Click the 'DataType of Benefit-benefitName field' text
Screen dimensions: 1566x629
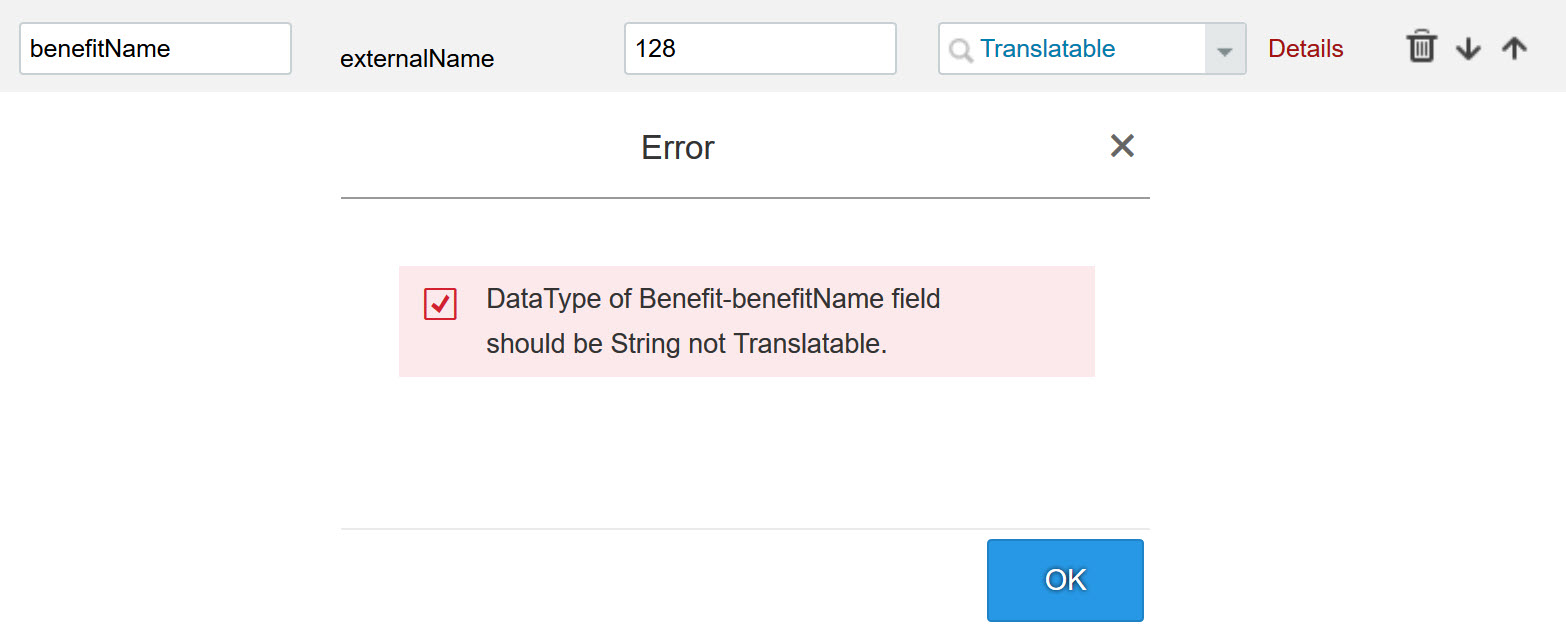713,298
